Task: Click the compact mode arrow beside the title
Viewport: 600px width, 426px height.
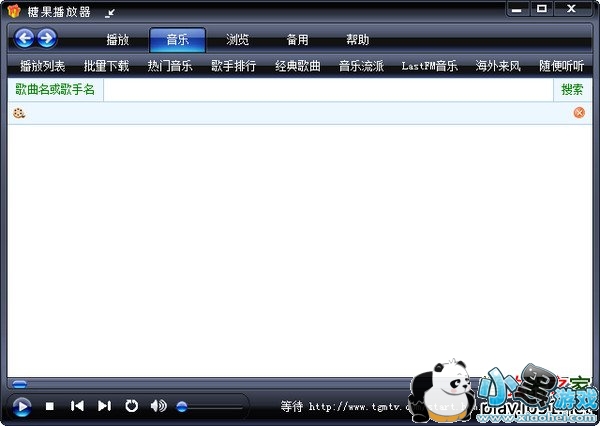Action: click(x=110, y=13)
